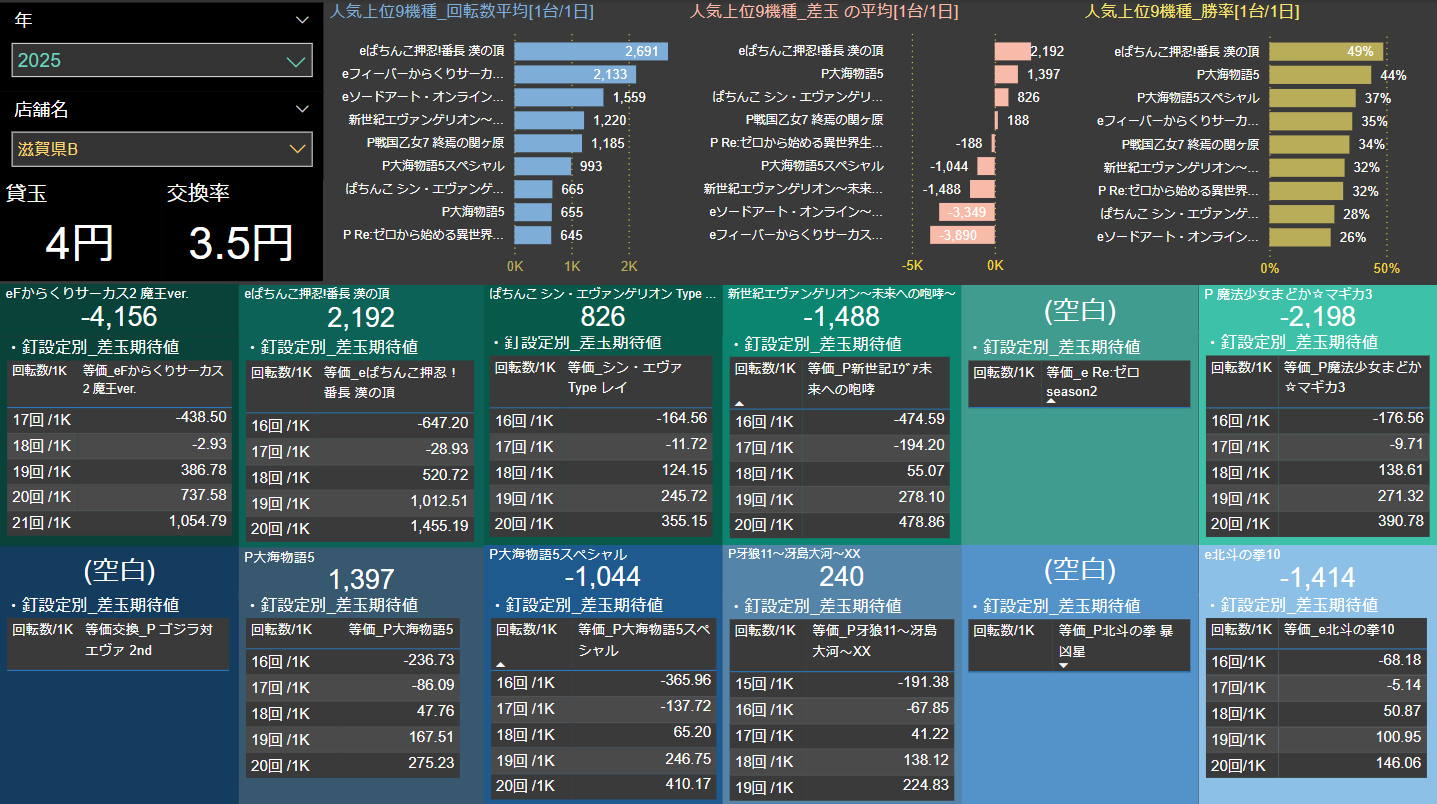Select the 2,691 bar in 回転数平均 chart
Image resolution: width=1437 pixels, height=804 pixels.
tap(591, 51)
